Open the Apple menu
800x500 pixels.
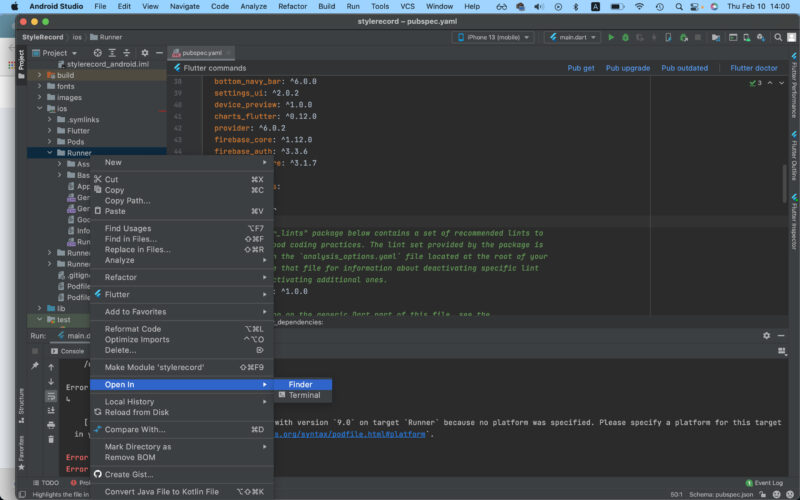(14, 6)
